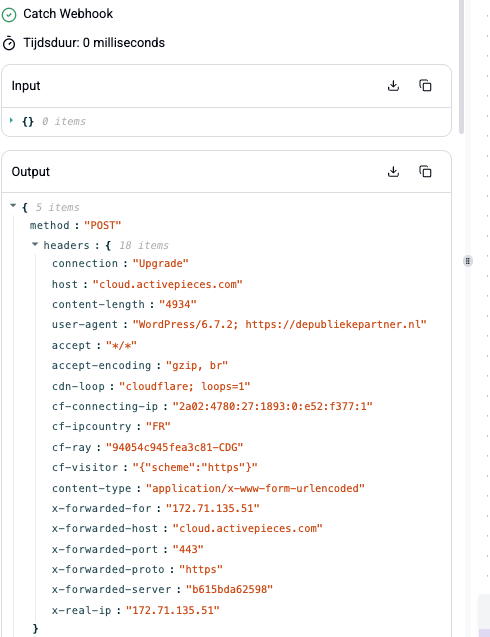Click the stopwatch duration icon
This screenshot has height=637, width=490.
click(x=9, y=43)
